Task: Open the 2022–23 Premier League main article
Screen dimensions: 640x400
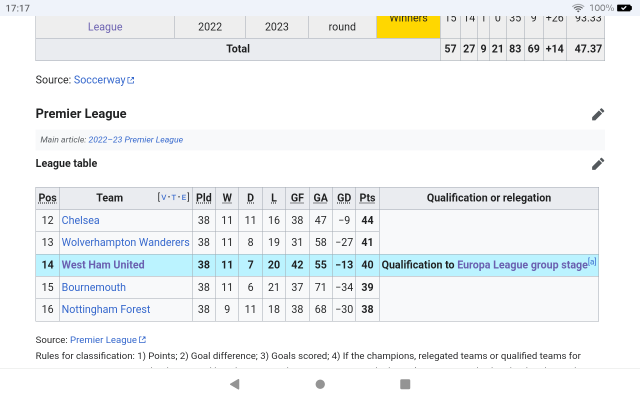Action: pyautogui.click(x=135, y=140)
